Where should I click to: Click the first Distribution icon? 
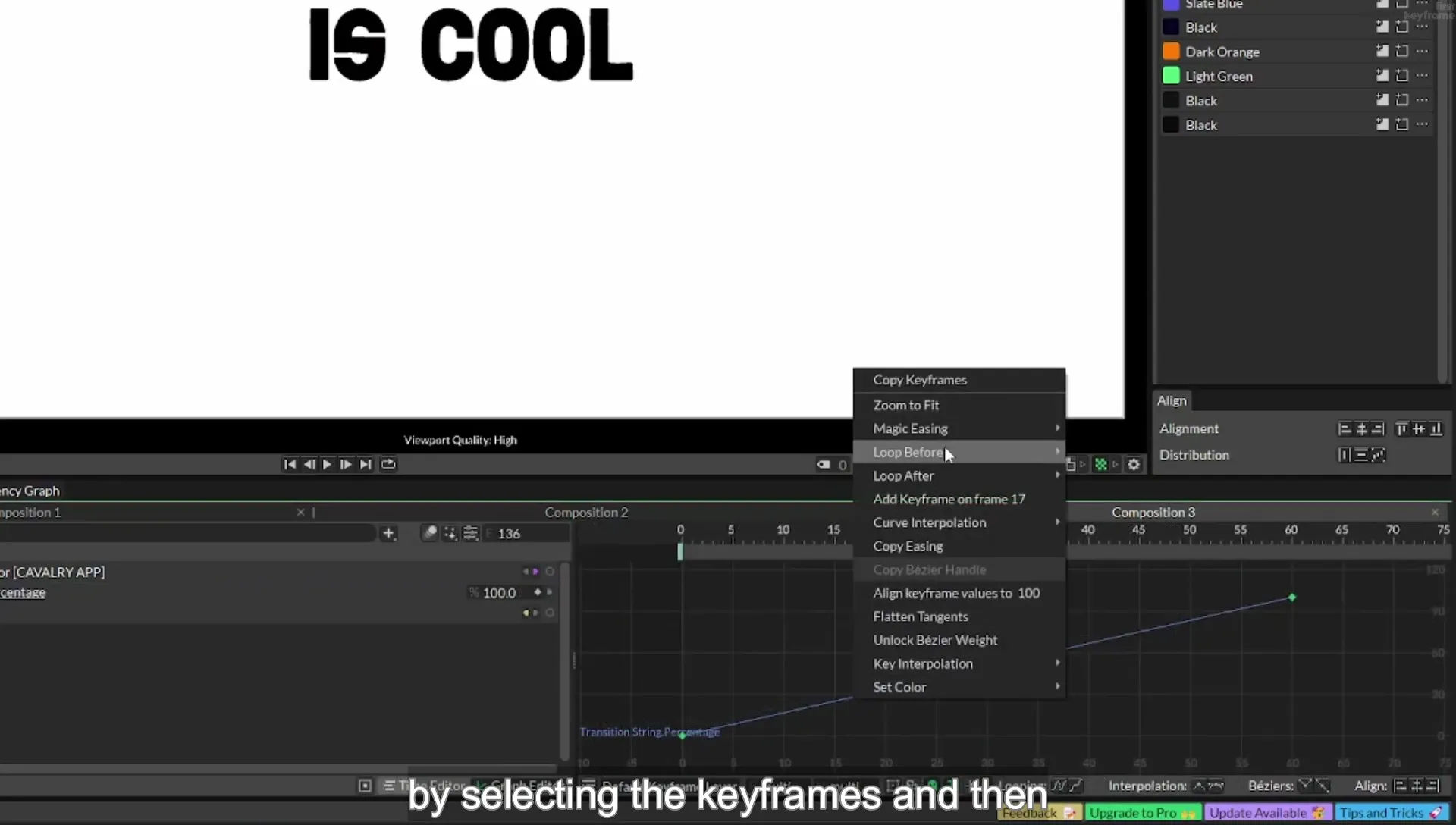[1344, 455]
